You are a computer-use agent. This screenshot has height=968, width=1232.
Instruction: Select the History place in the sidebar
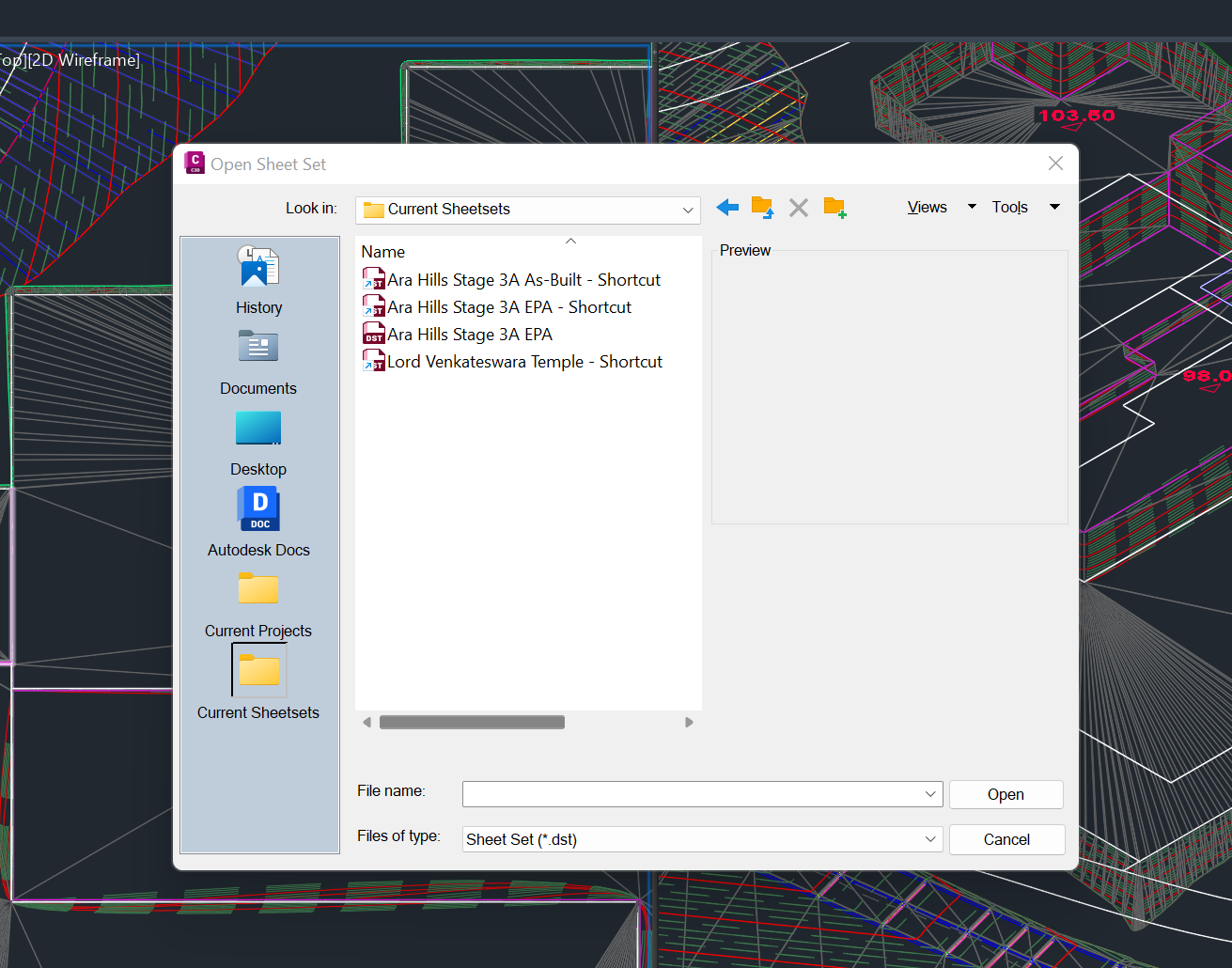258,268
